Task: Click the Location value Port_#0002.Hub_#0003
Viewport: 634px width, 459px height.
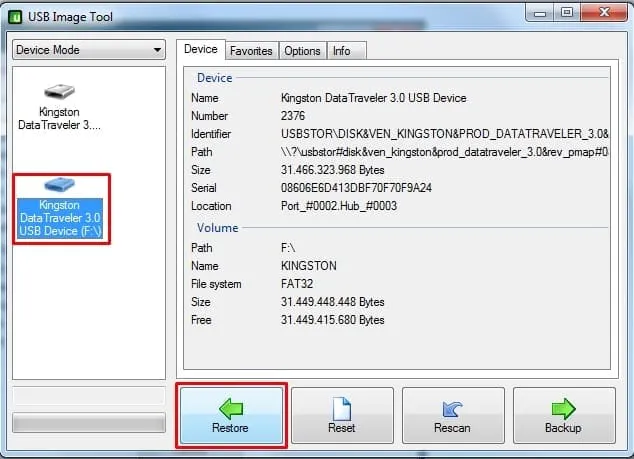Action: [339, 206]
